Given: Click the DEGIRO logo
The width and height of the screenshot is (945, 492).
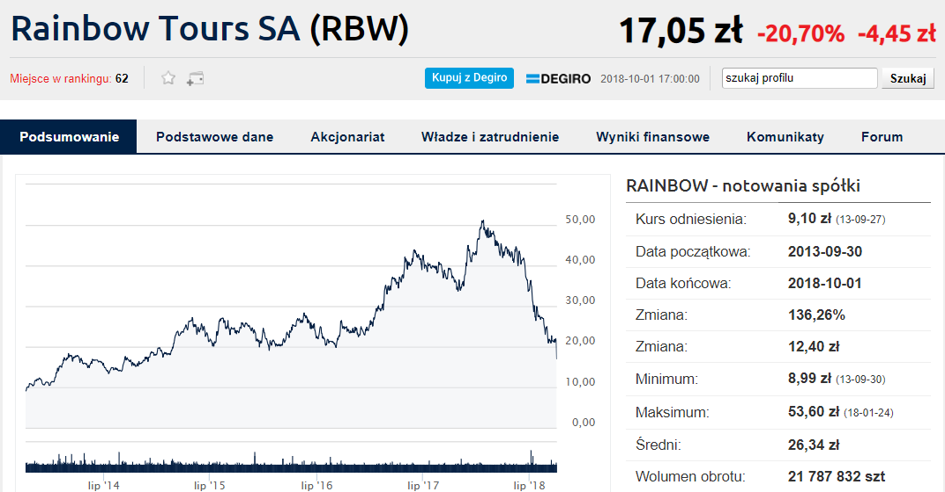Looking at the screenshot, I should coord(559,78).
